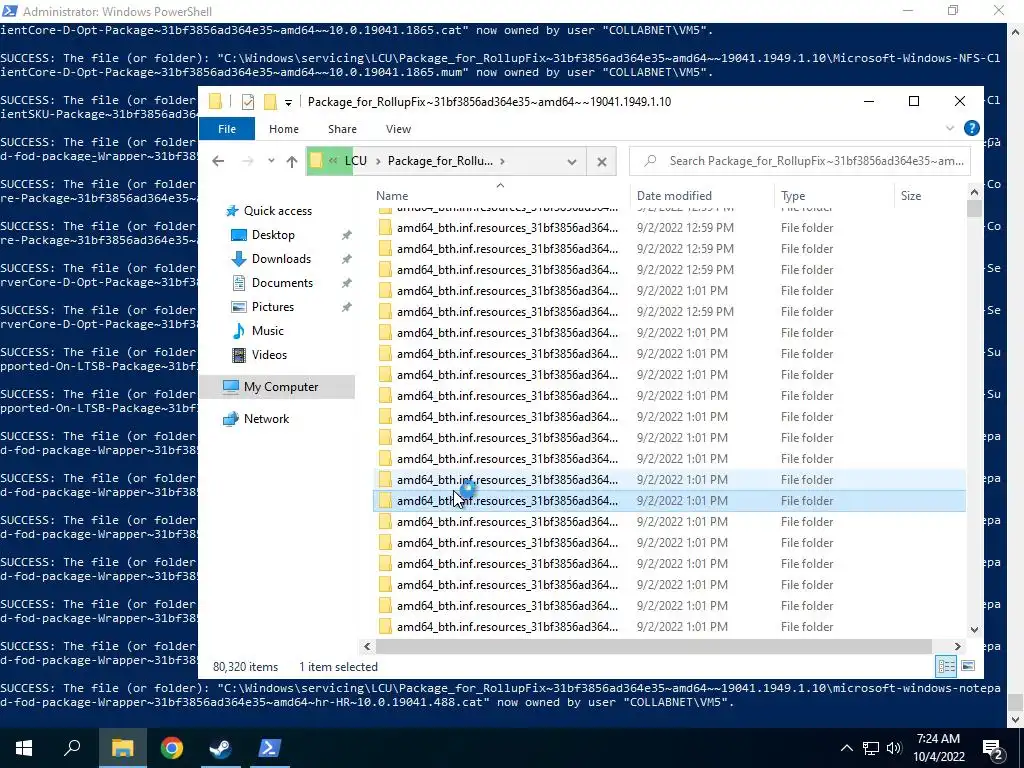This screenshot has height=768, width=1024.
Task: Click the PowerShell icon in its title bar
Action: (x=10, y=11)
